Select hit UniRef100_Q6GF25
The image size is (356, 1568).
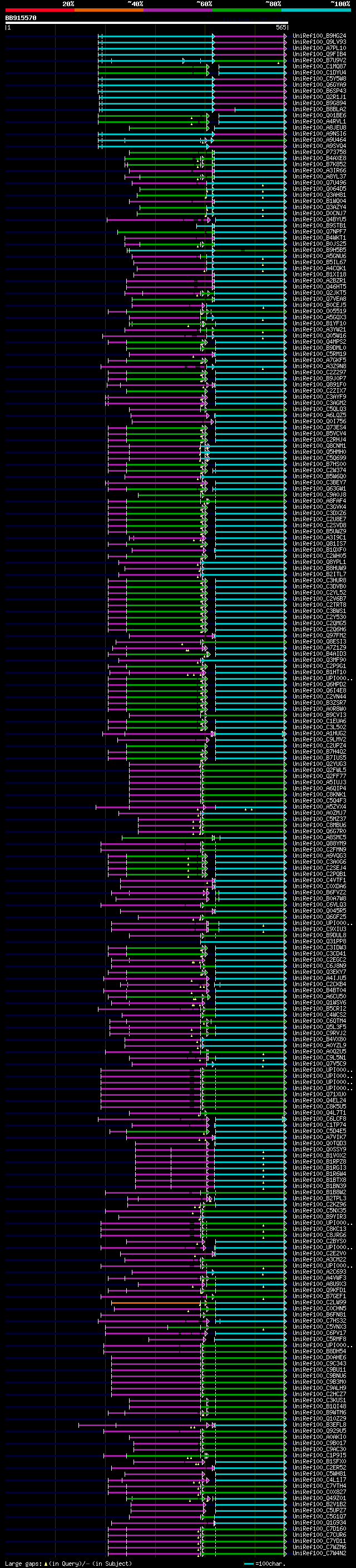(319, 917)
